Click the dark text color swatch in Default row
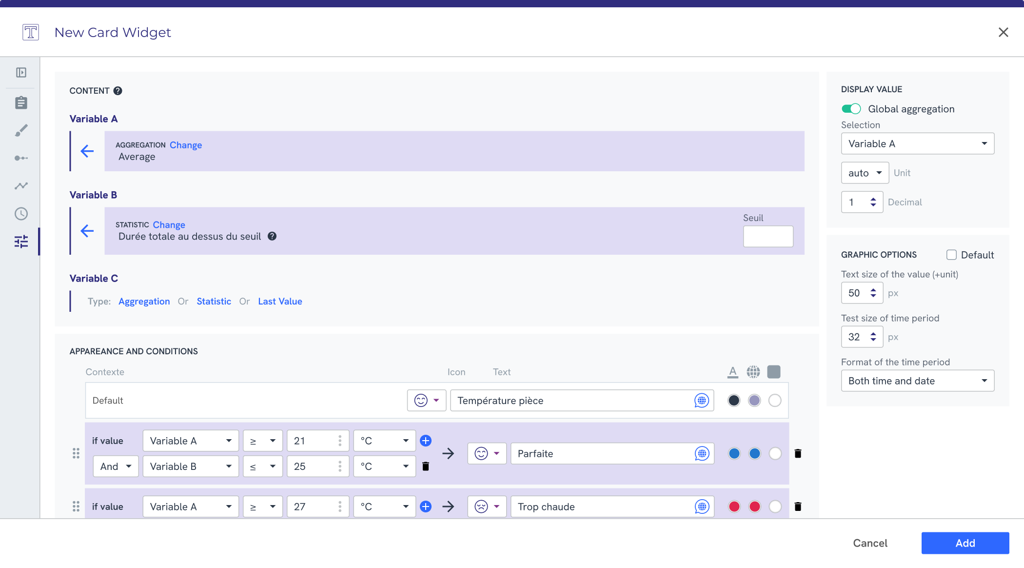1024x568 pixels. click(733, 401)
